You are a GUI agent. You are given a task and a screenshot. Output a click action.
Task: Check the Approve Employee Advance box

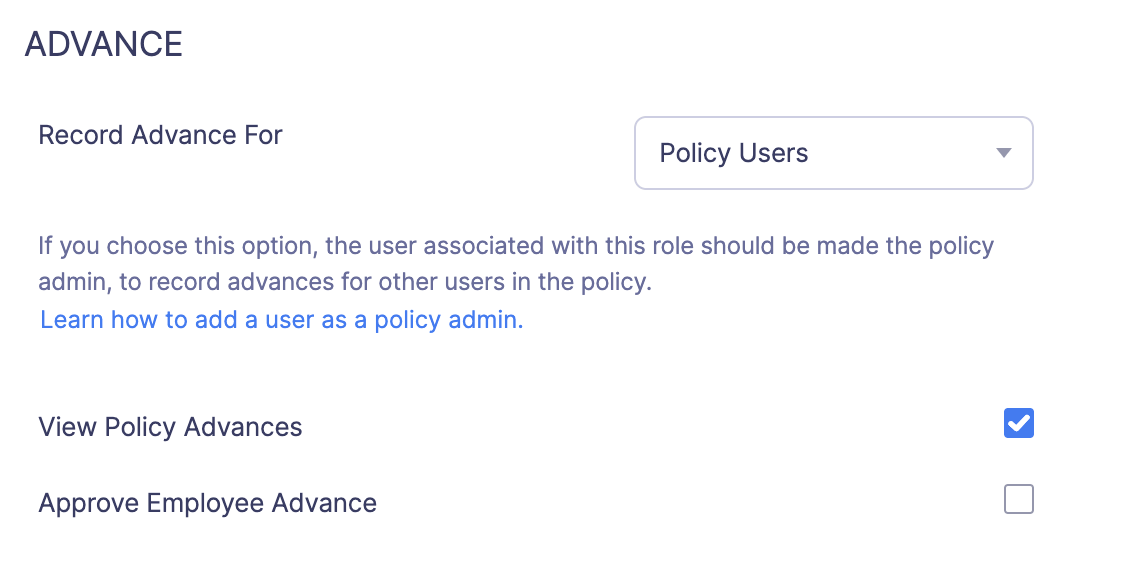pyautogui.click(x=1018, y=499)
